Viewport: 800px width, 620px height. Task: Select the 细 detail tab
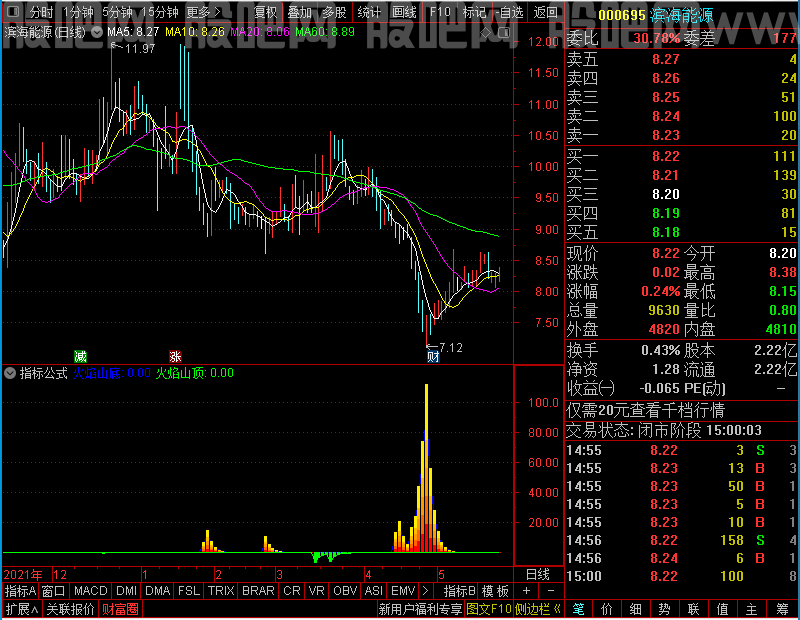click(x=636, y=609)
